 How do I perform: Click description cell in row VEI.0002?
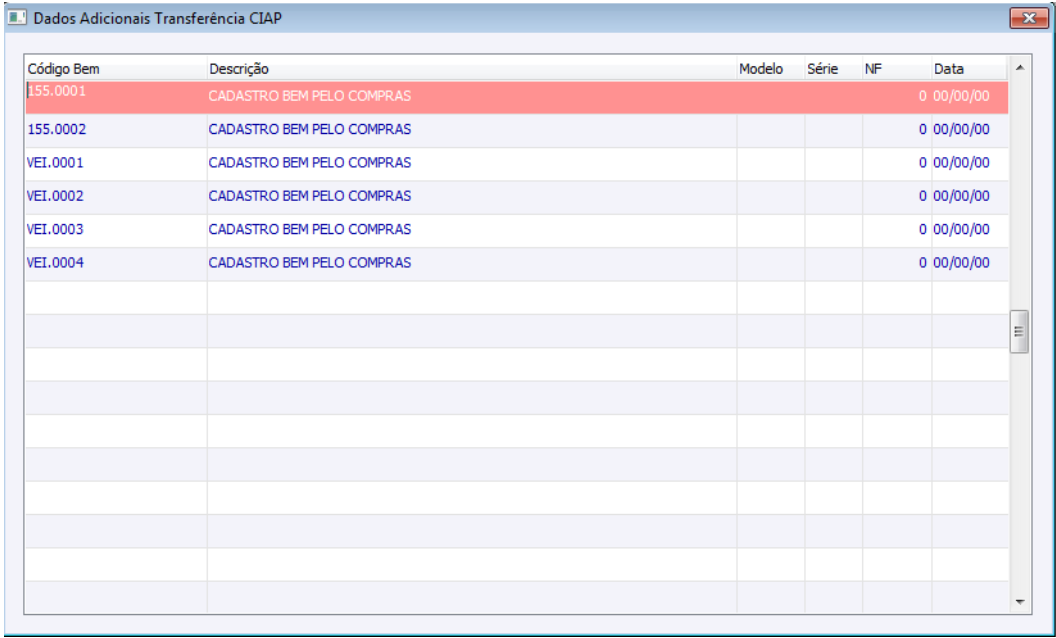(x=472, y=197)
